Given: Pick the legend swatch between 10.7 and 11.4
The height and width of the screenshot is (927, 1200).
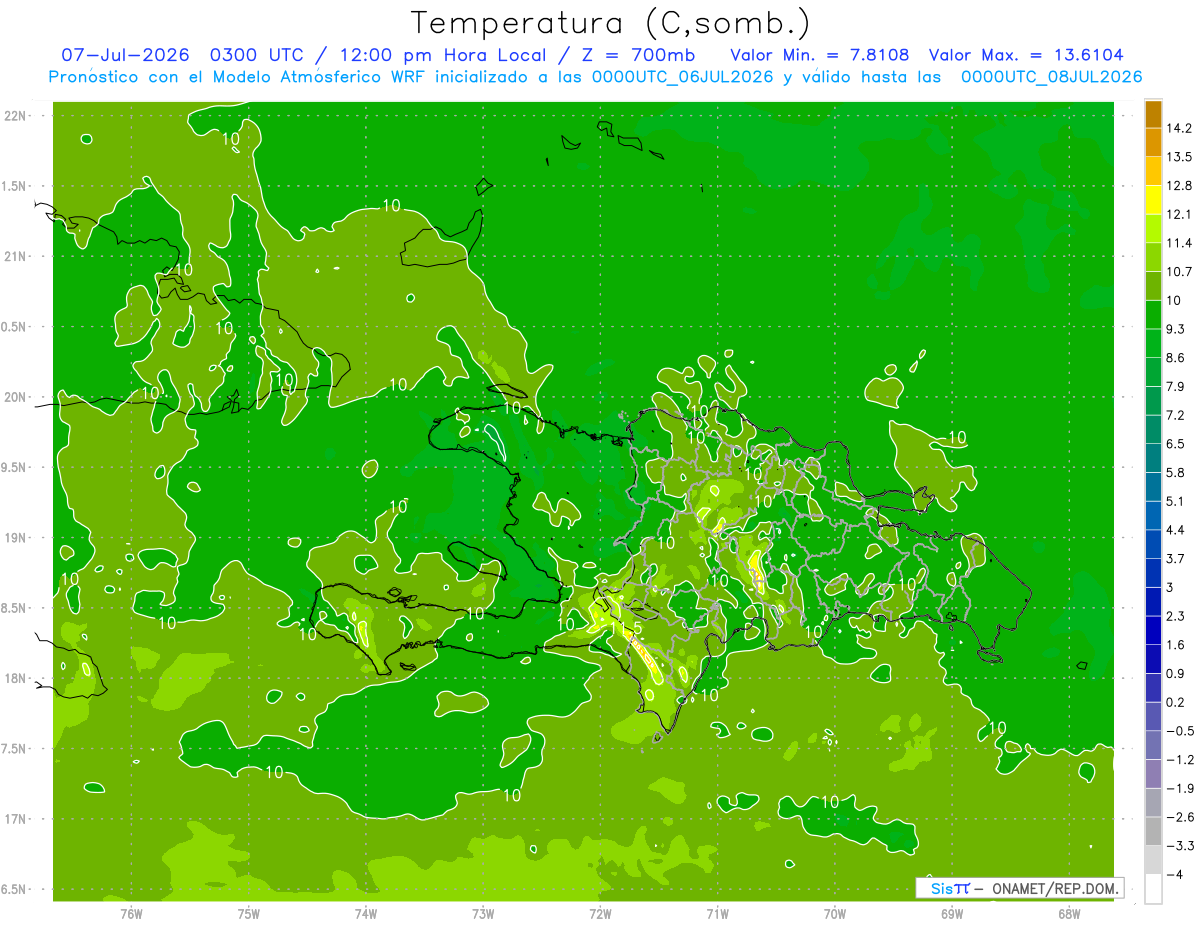Looking at the screenshot, I should pyautogui.click(x=1153, y=257).
